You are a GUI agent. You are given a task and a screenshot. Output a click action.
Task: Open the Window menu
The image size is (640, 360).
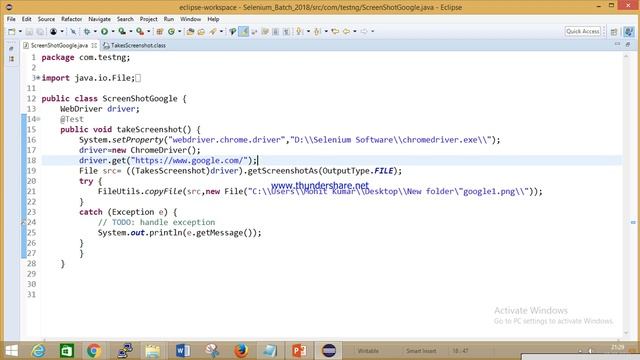point(191,19)
